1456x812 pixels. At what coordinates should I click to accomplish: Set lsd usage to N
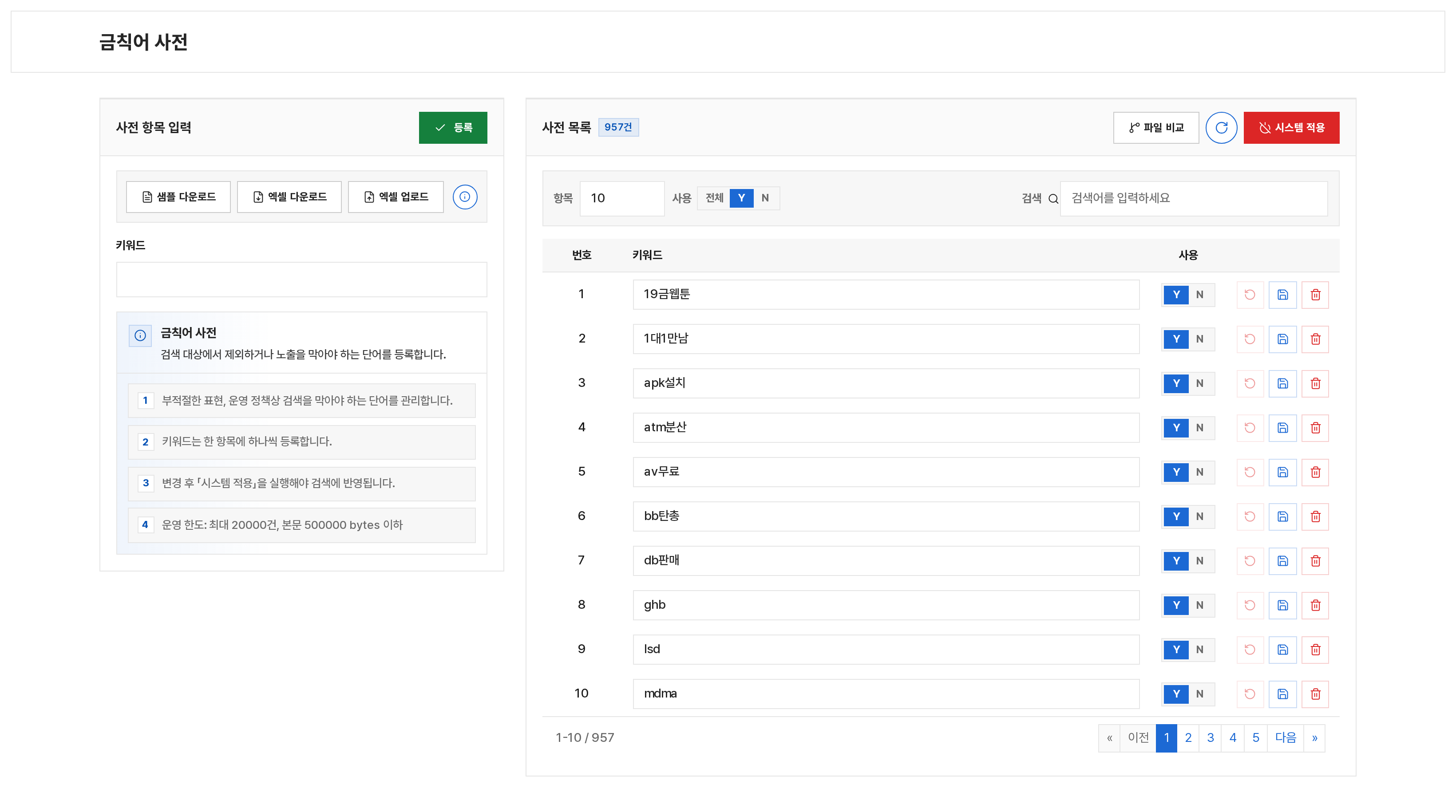(1199, 649)
